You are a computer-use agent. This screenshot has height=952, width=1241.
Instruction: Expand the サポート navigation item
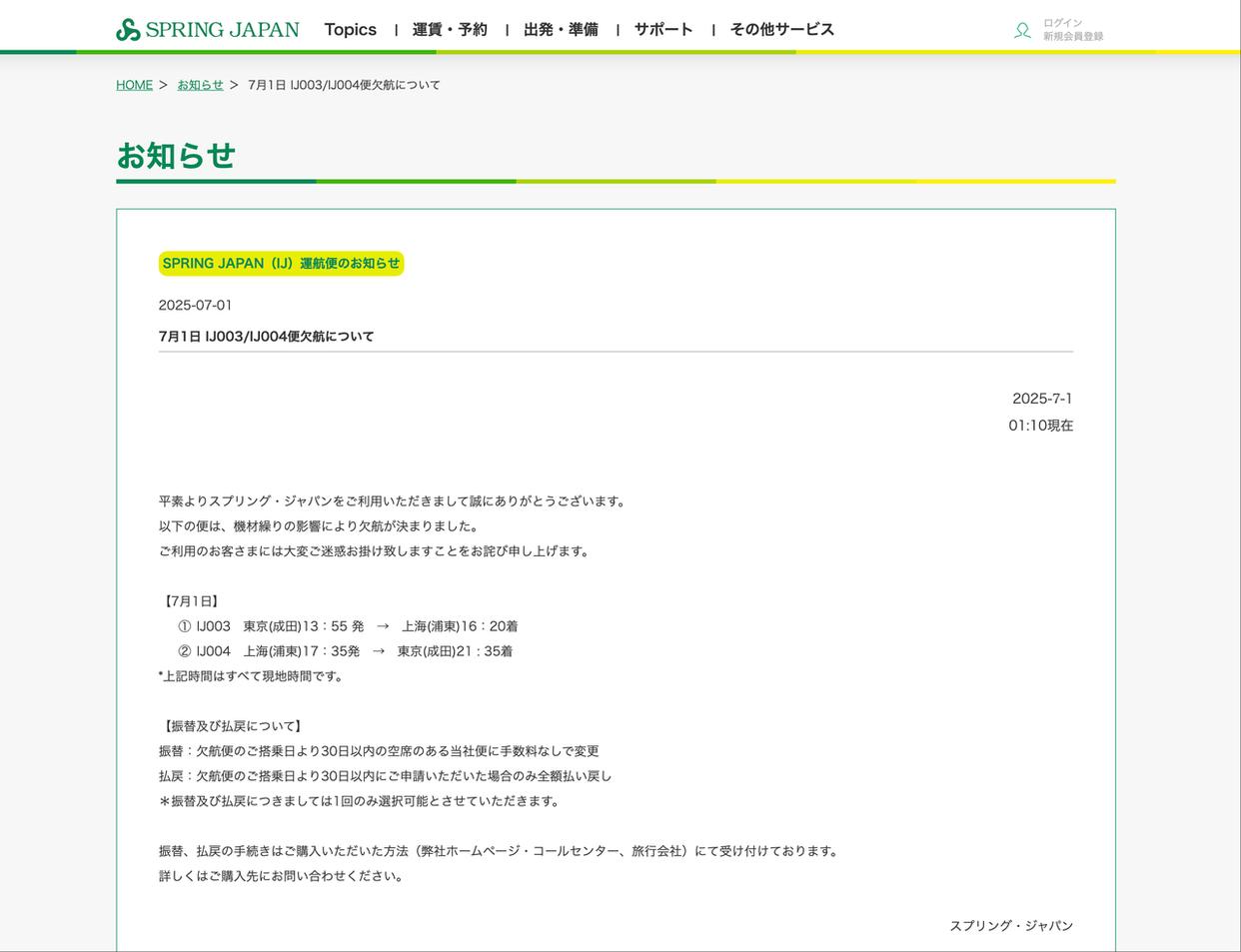click(663, 30)
